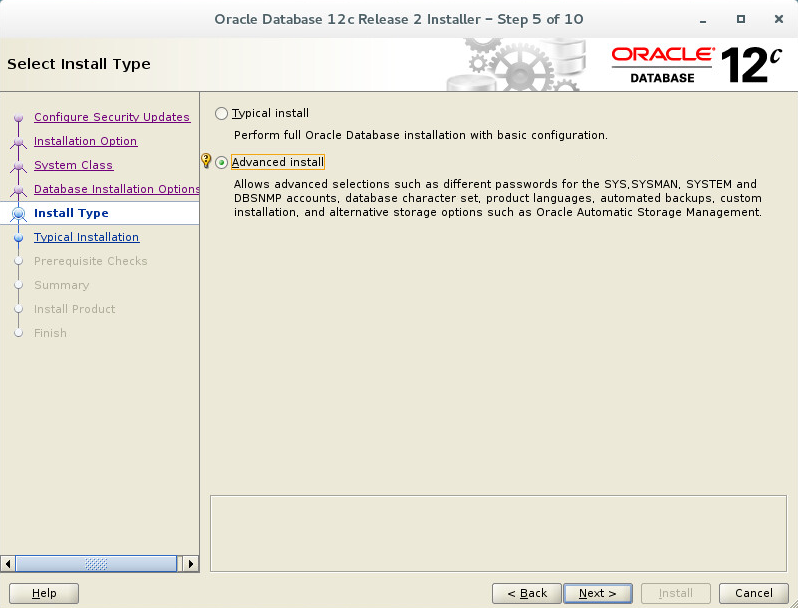This screenshot has height=608, width=798.
Task: Click the Configure Security Updates step marker icon
Action: click(19, 118)
